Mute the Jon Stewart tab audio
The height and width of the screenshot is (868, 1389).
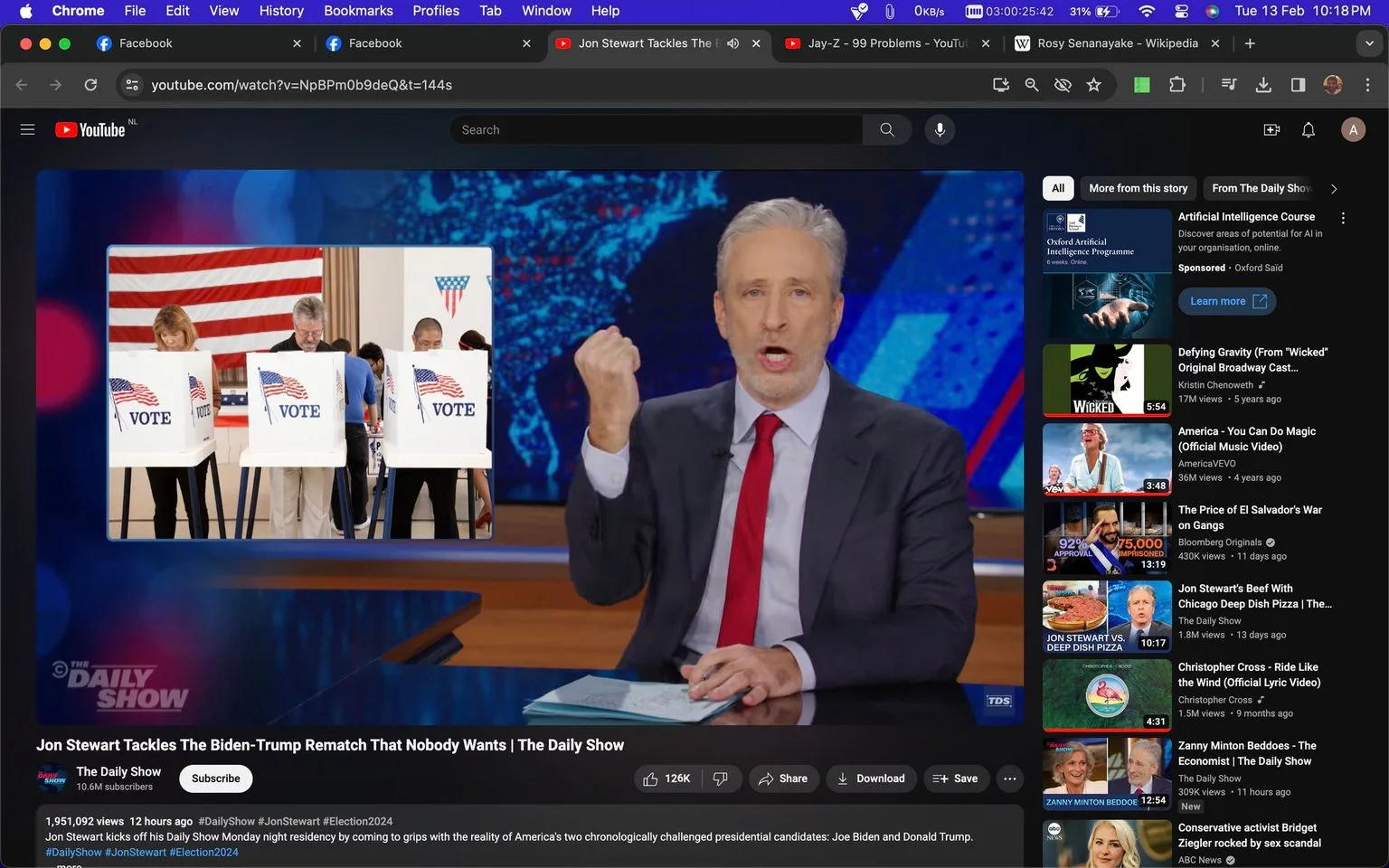[732, 43]
